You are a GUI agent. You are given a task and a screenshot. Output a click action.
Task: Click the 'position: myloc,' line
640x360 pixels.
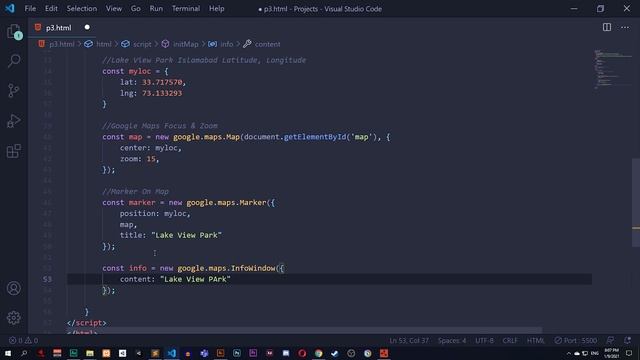coord(155,213)
